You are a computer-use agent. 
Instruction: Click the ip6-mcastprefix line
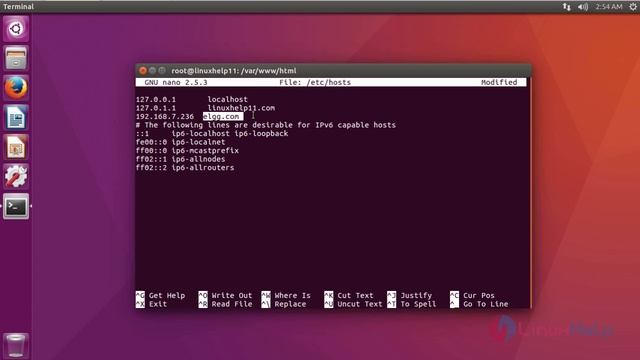pos(187,151)
